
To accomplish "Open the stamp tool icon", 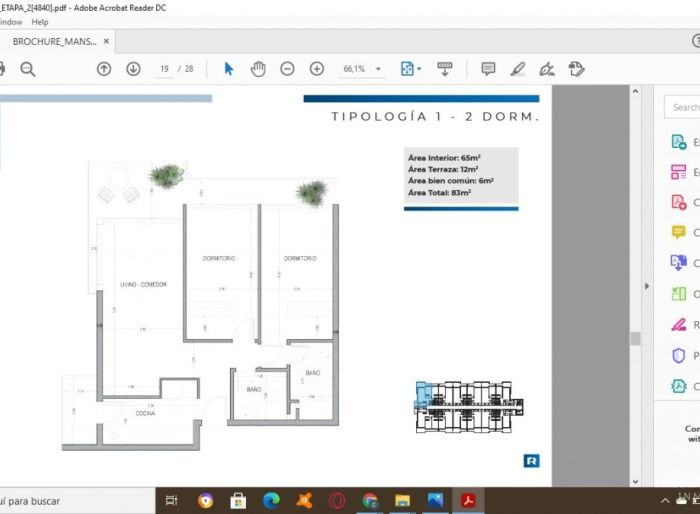I will click(x=576, y=69).
